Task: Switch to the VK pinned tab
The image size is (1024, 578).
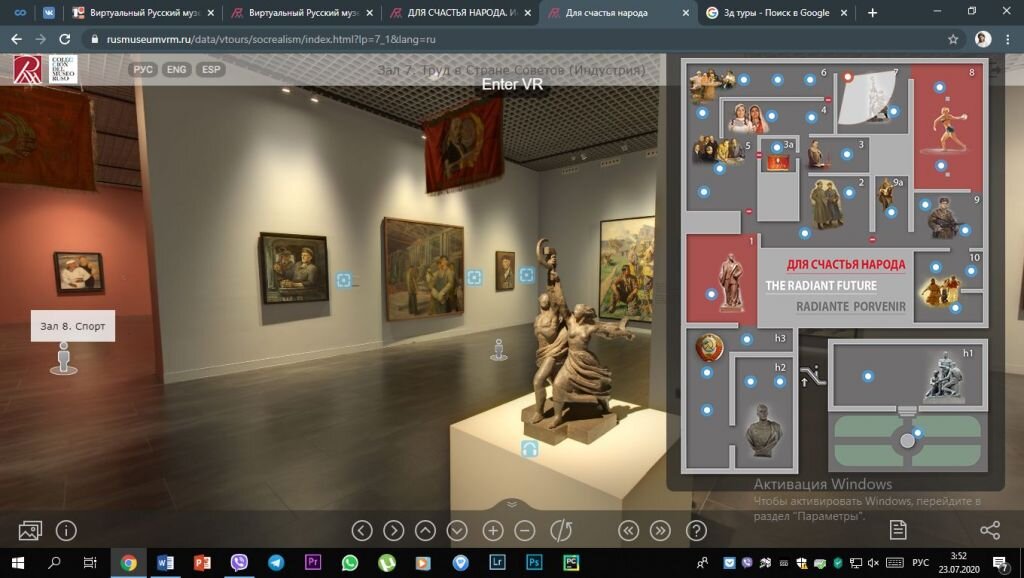Action: [49, 12]
